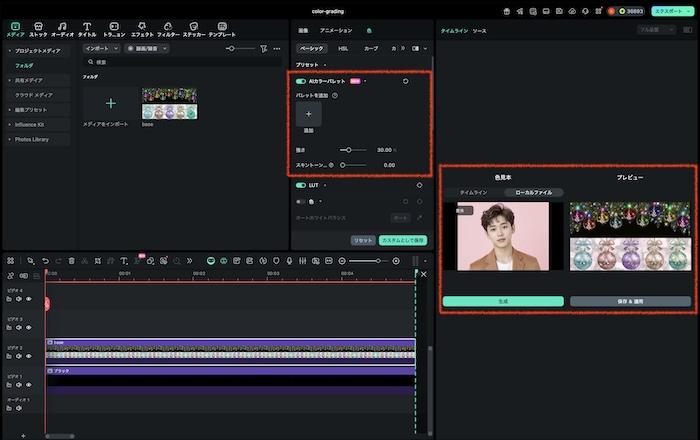Click the text tool icon in timeline toolbar
This screenshot has width=700, height=440.
click(123, 261)
